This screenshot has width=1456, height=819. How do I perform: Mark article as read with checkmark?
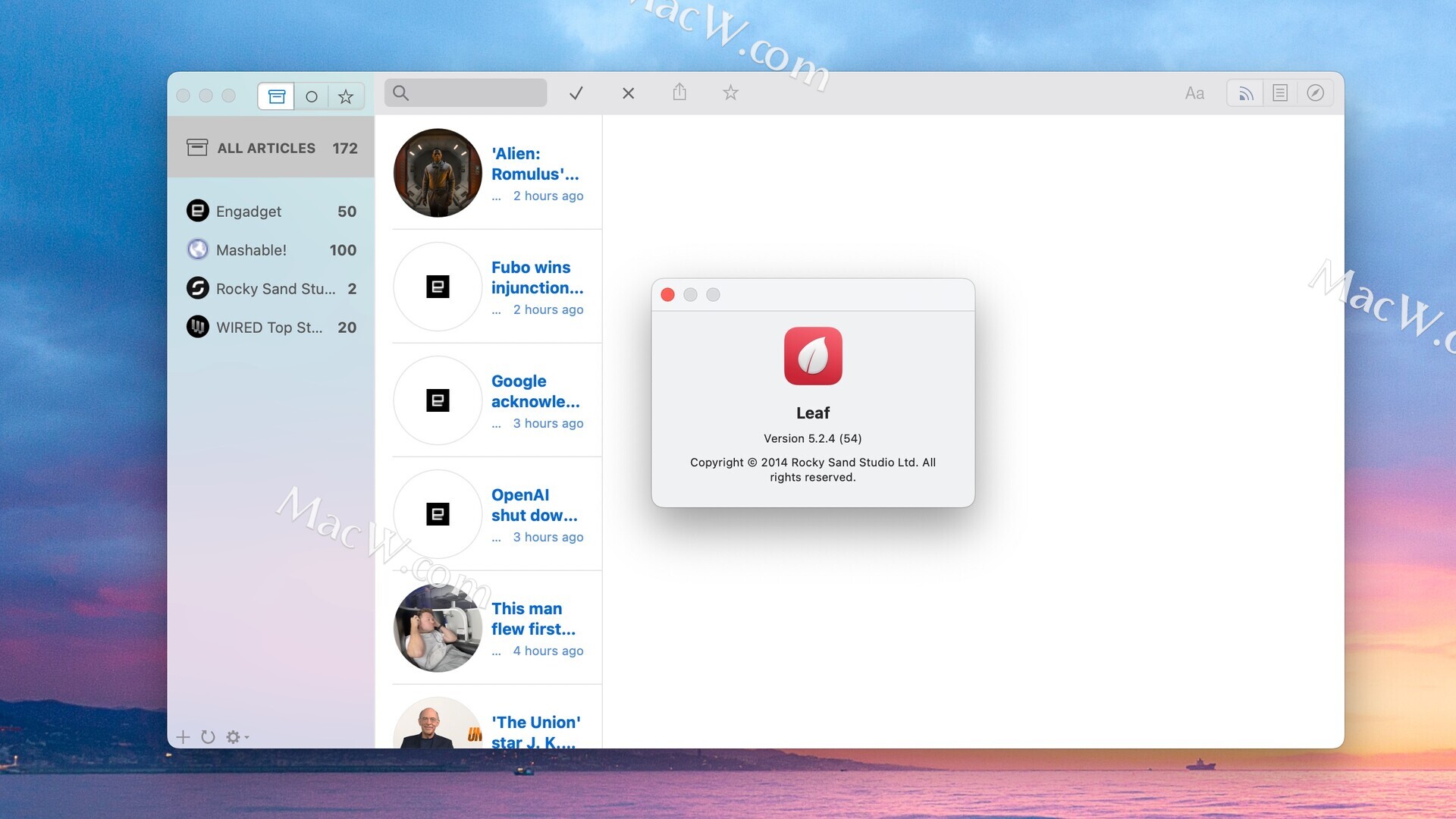(x=576, y=93)
